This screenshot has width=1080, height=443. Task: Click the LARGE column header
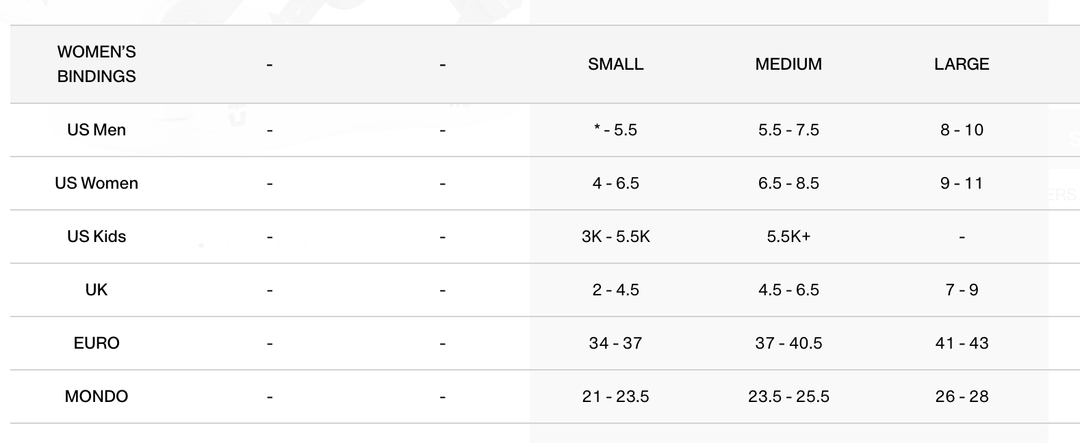click(x=961, y=64)
